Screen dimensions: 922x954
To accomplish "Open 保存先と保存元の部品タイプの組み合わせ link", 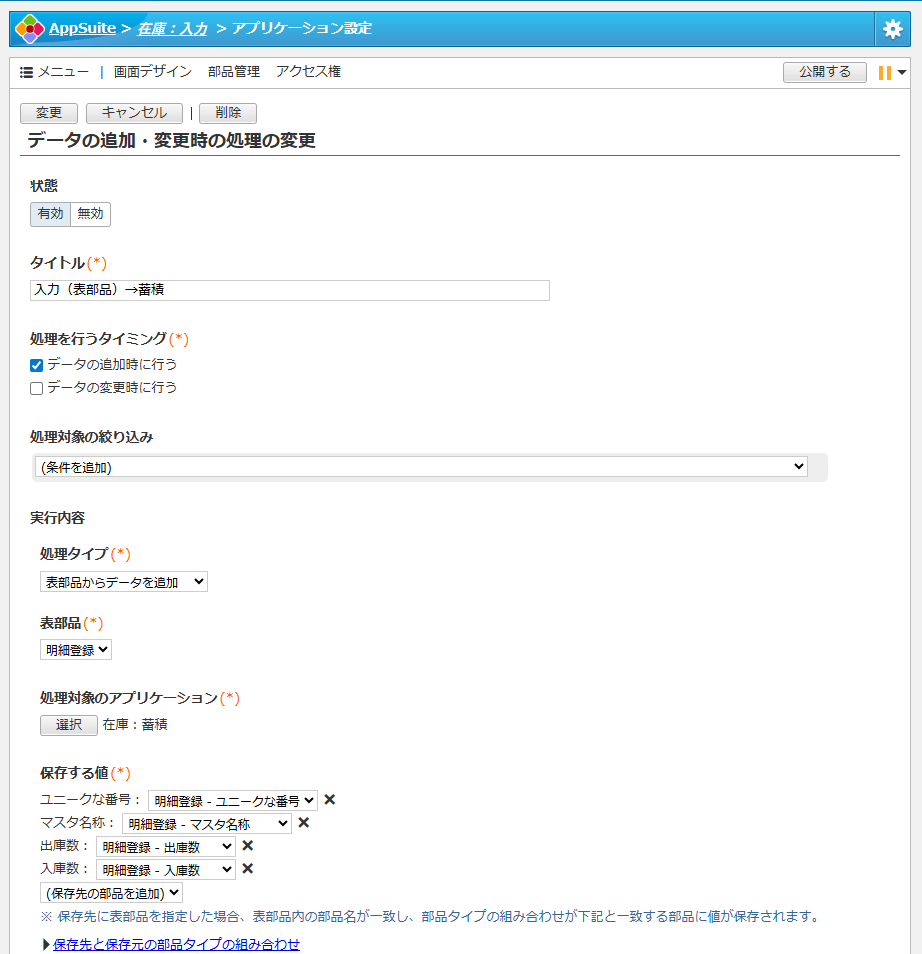I will coord(176,944).
